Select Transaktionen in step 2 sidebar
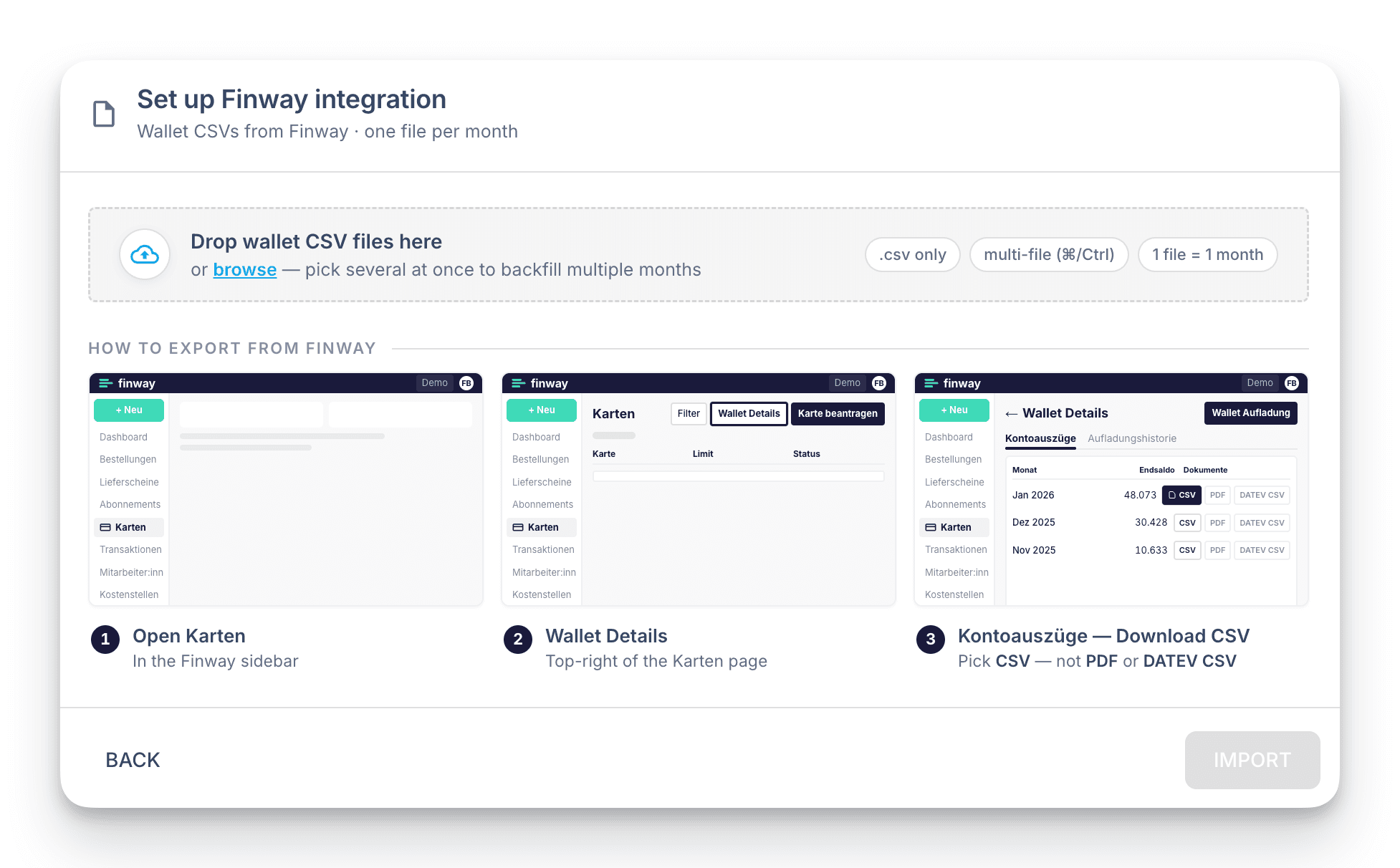Image resolution: width=1400 pixels, height=868 pixels. [x=543, y=549]
